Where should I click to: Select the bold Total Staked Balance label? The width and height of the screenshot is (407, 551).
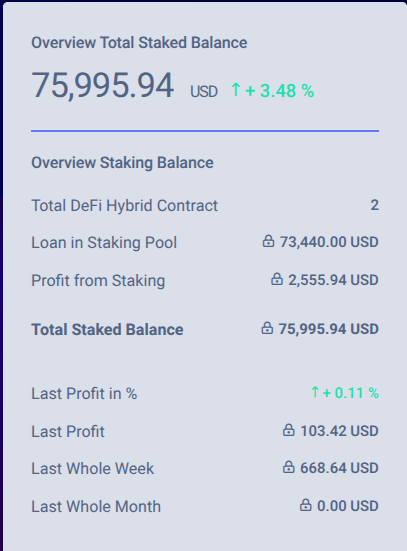point(107,330)
